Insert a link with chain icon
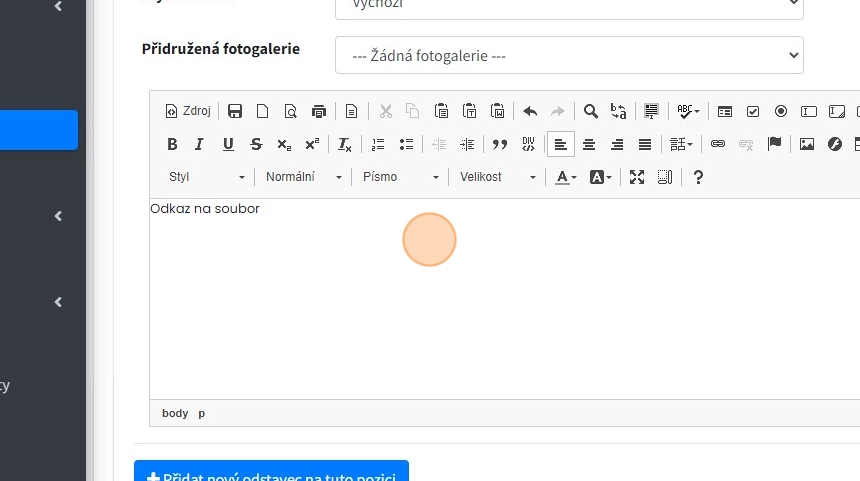860x481 pixels. tap(717, 144)
